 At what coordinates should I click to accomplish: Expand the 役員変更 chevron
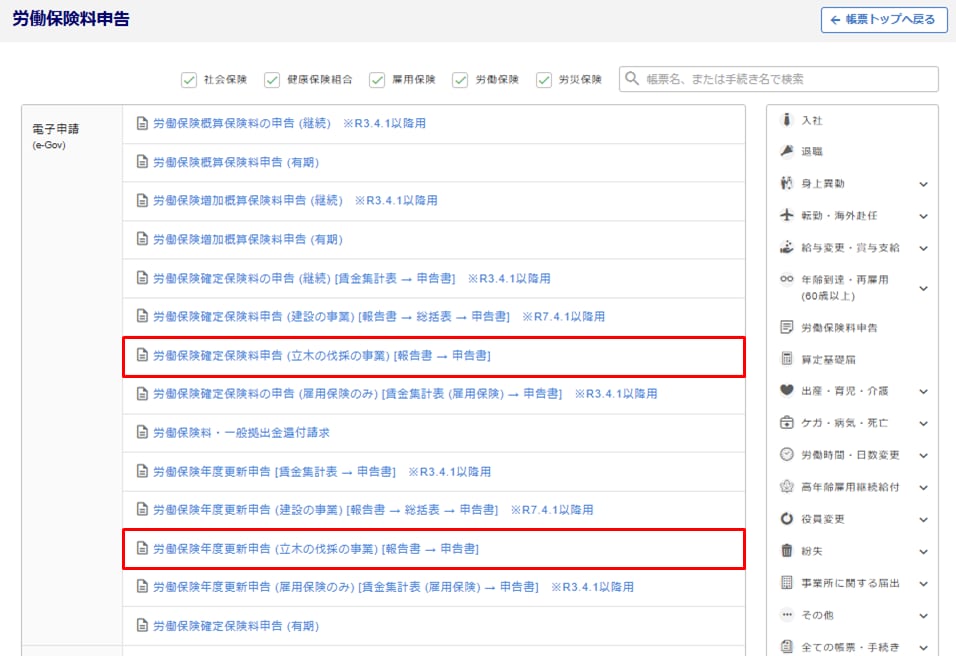pos(923,519)
